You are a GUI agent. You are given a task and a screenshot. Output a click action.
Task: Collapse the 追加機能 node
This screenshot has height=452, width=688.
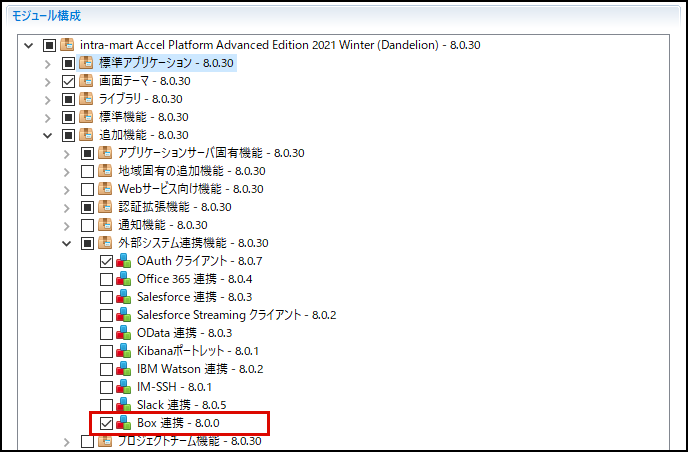click(x=47, y=135)
